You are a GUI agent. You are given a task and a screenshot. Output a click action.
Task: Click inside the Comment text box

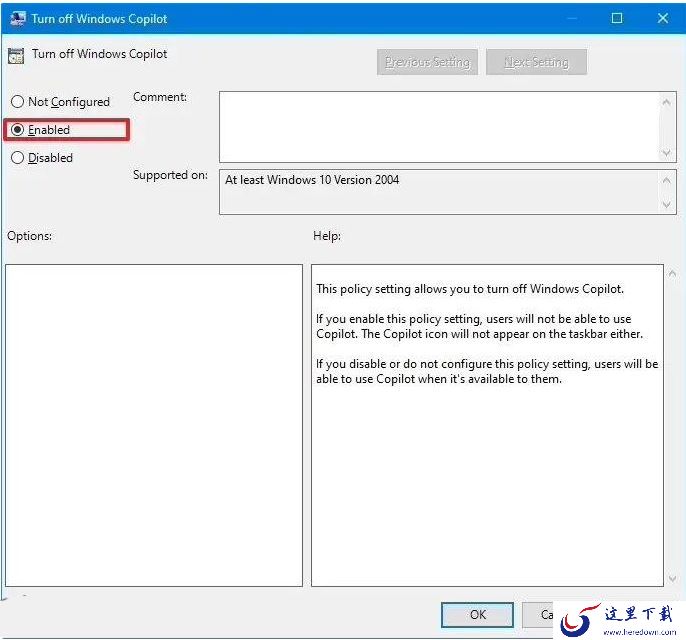(439, 127)
